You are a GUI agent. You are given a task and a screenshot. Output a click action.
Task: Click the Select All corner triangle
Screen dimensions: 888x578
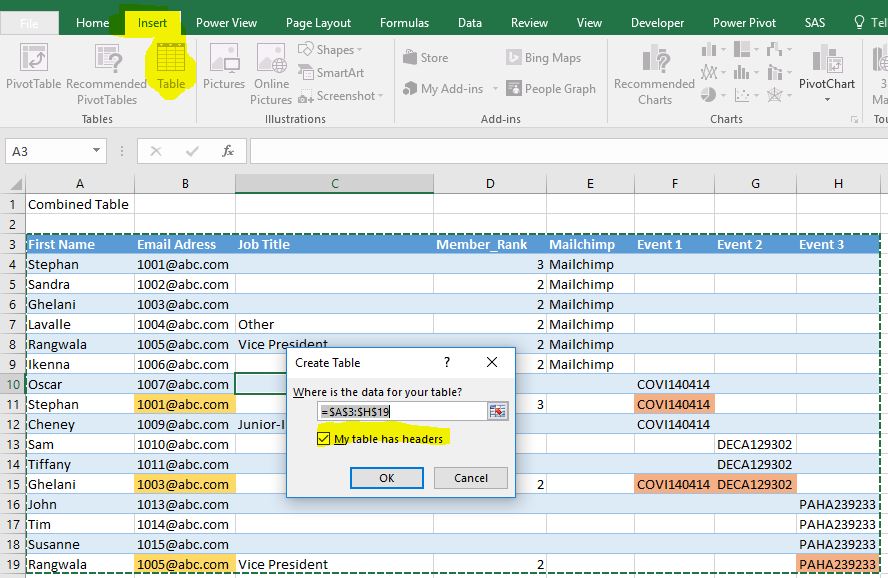click(x=16, y=184)
